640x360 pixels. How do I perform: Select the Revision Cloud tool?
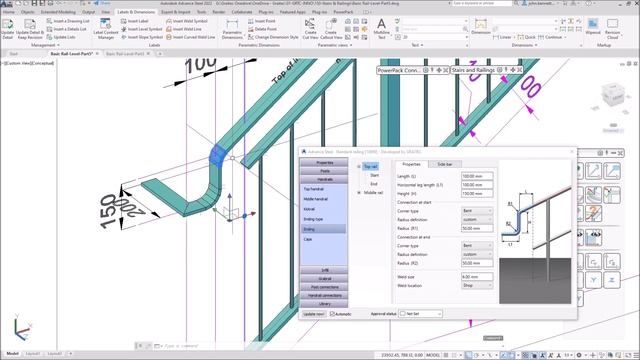[x=612, y=29]
